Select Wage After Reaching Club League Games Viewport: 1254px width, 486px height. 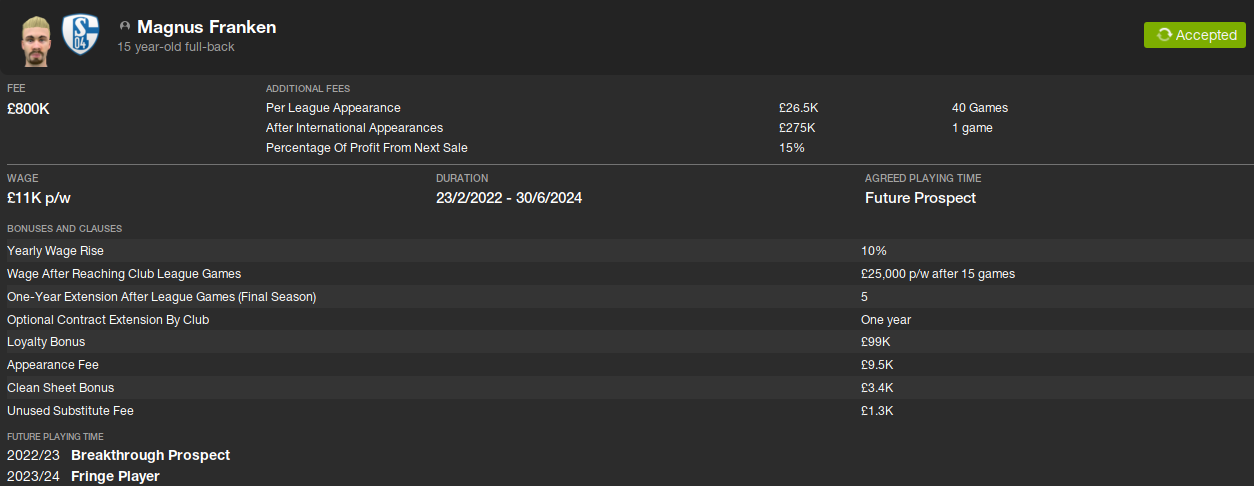(x=124, y=274)
